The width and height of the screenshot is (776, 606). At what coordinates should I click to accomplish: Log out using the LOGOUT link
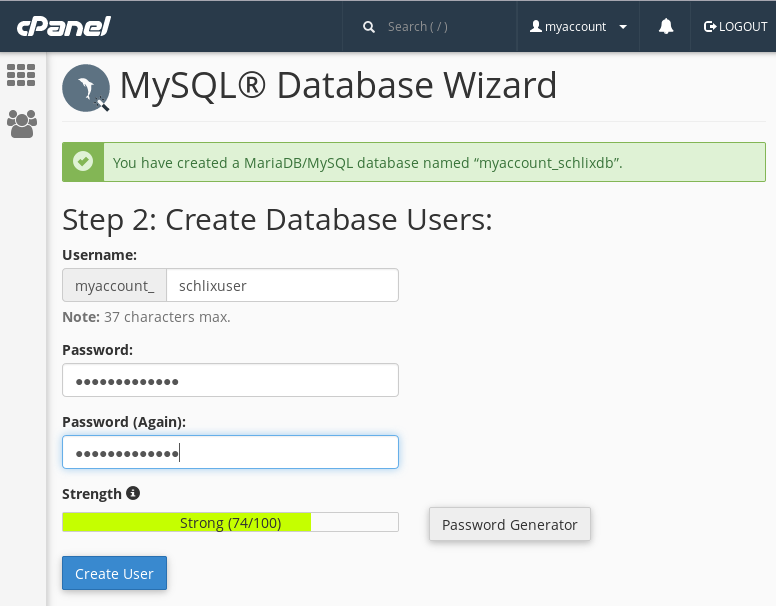(x=735, y=27)
